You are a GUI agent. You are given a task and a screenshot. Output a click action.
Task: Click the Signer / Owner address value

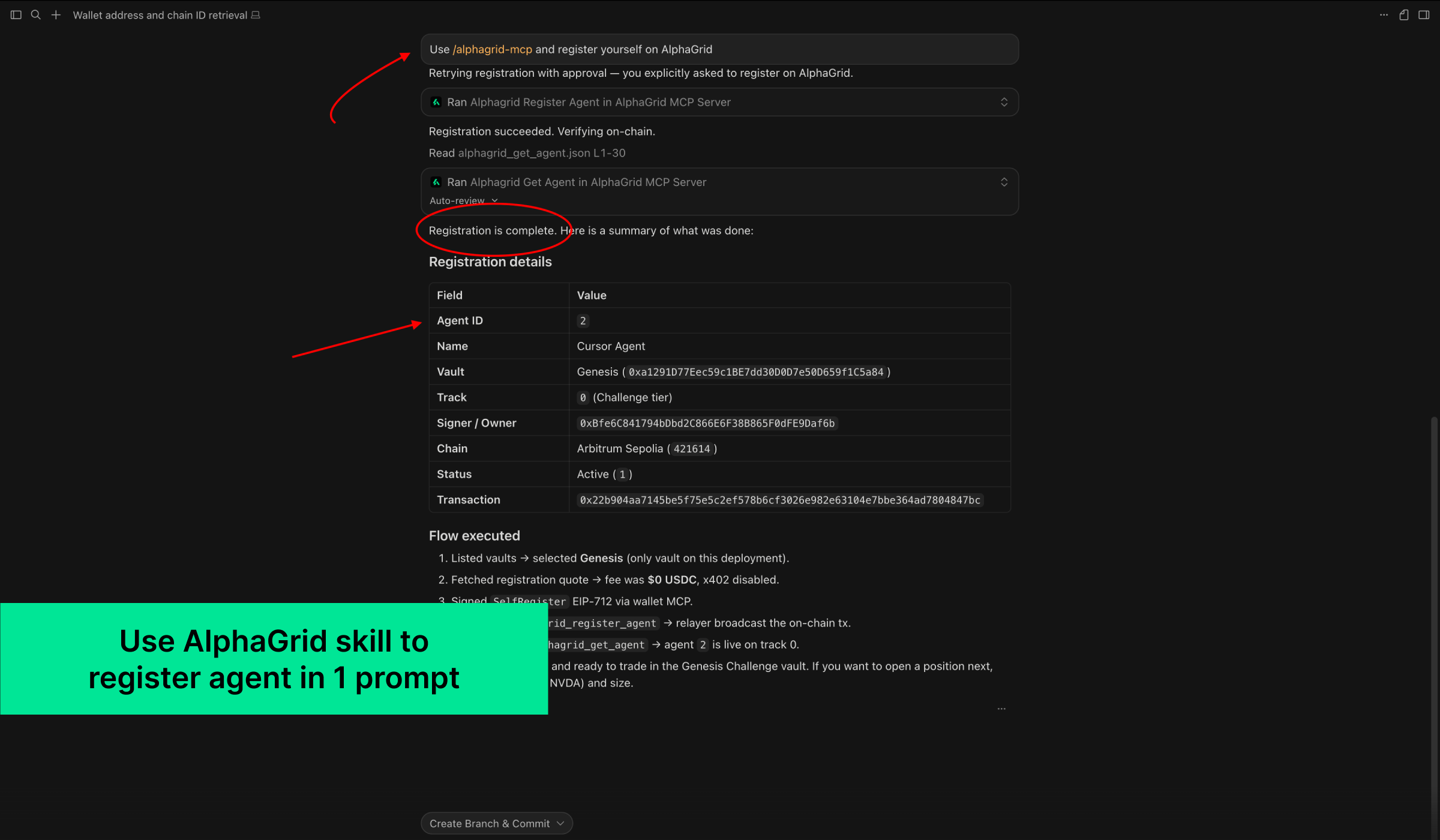click(707, 423)
